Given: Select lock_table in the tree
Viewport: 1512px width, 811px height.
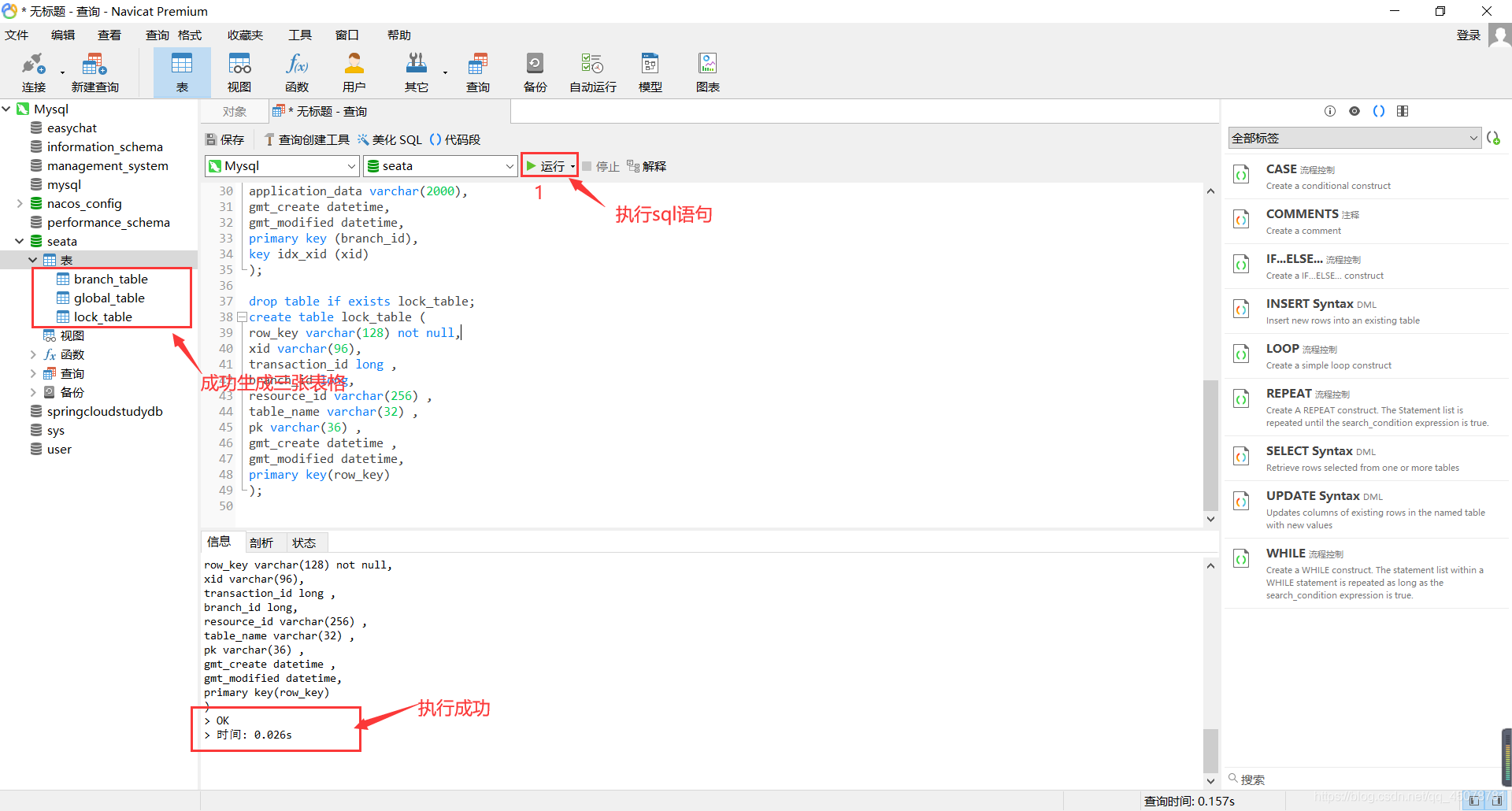Looking at the screenshot, I should (102, 317).
